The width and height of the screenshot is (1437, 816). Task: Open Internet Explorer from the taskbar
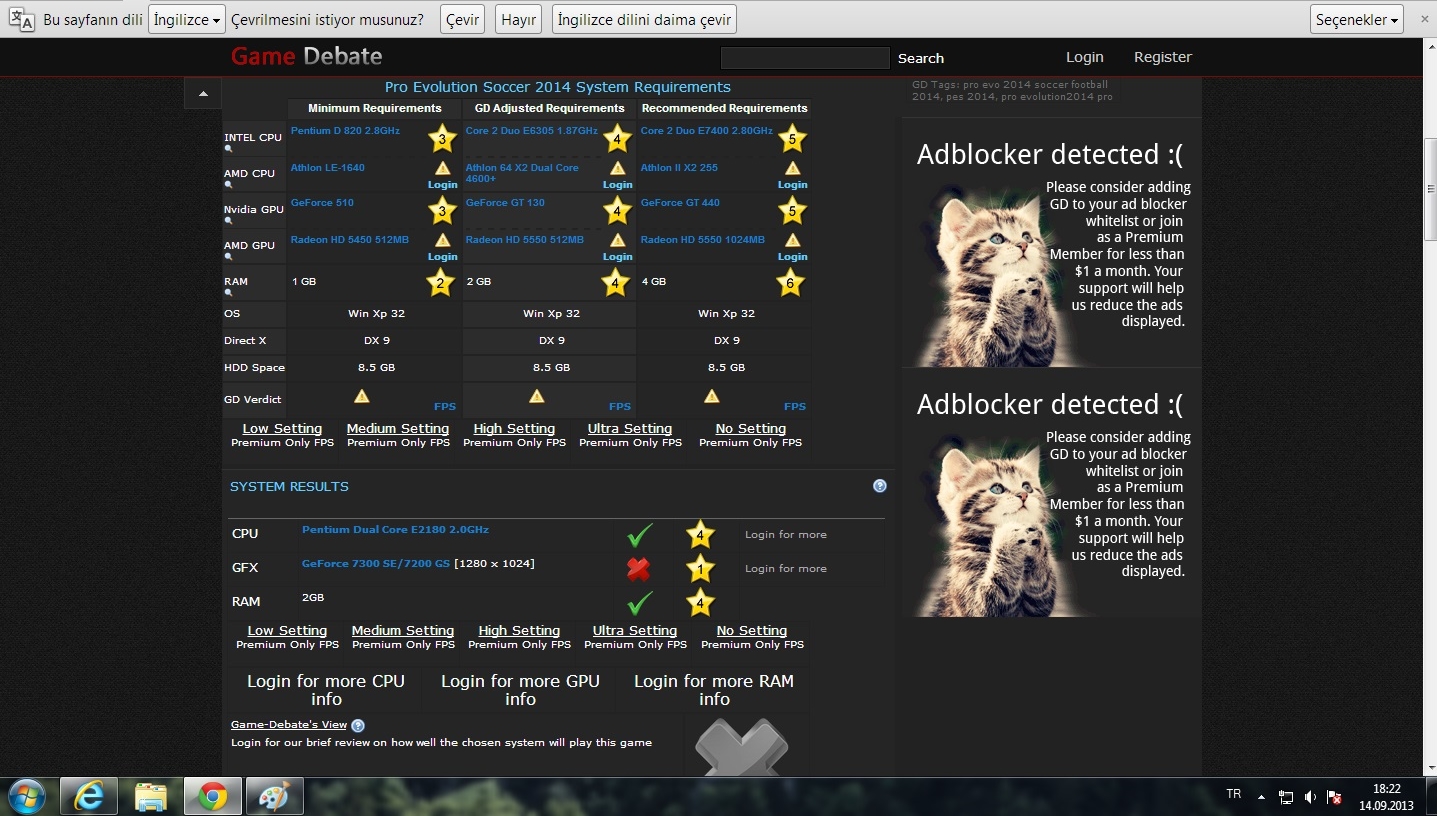coord(88,796)
